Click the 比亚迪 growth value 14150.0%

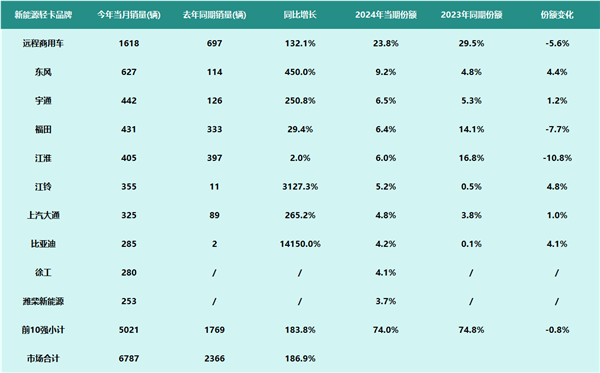click(300, 244)
